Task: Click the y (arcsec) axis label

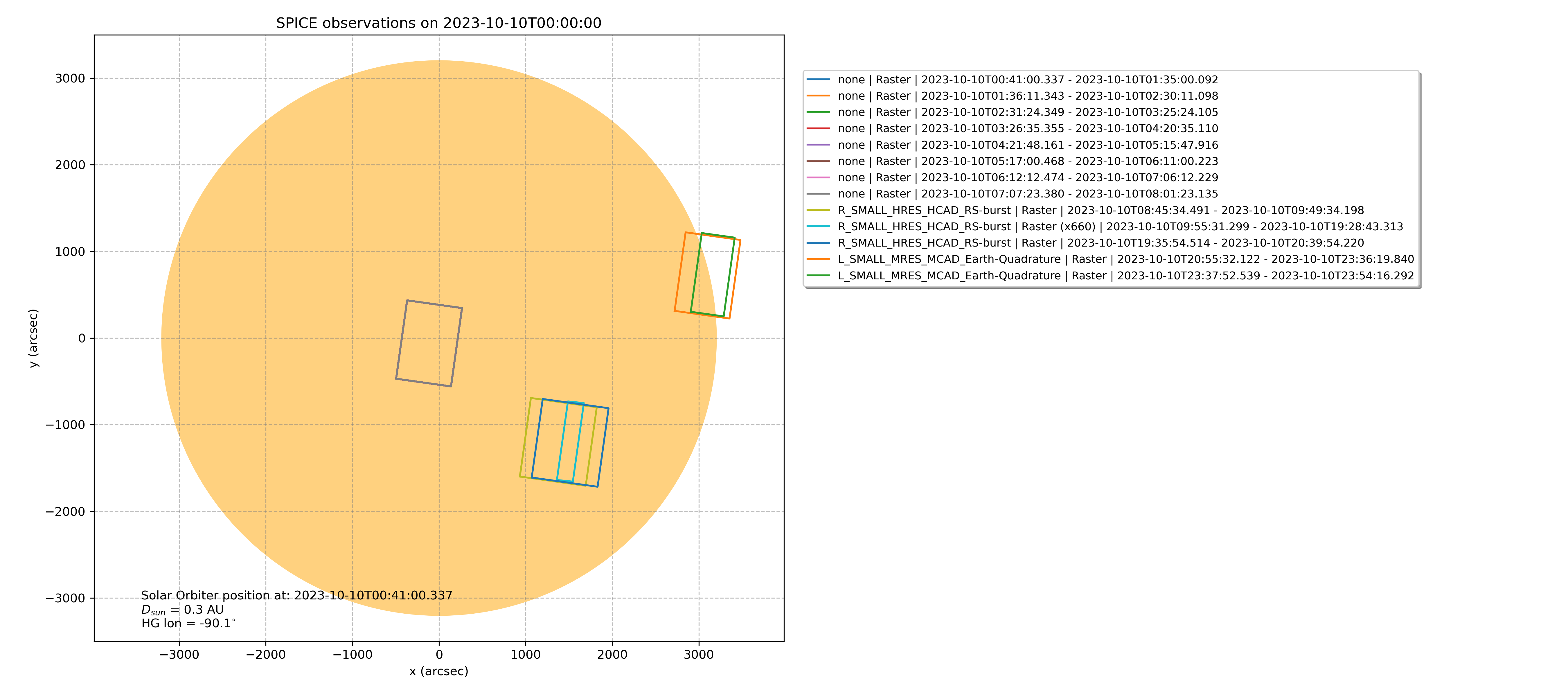Action: (33, 338)
